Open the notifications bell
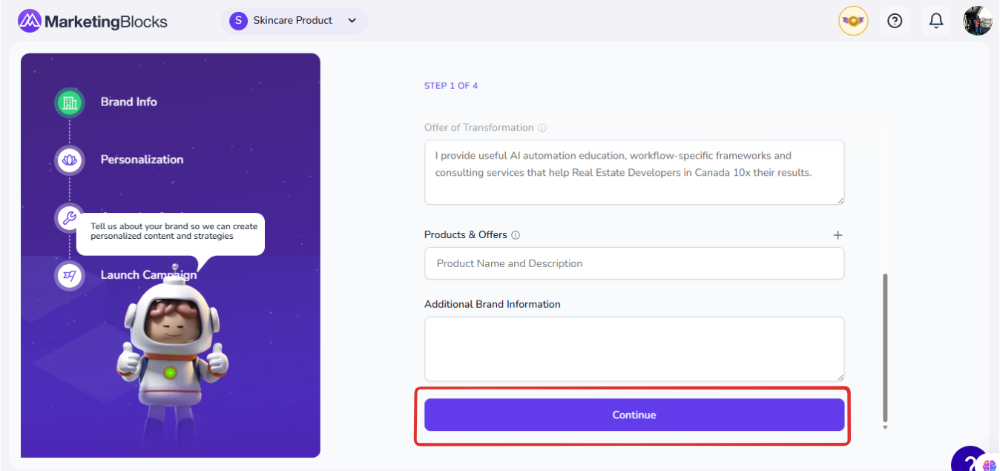Viewport: 1000px width, 471px height. 936,21
